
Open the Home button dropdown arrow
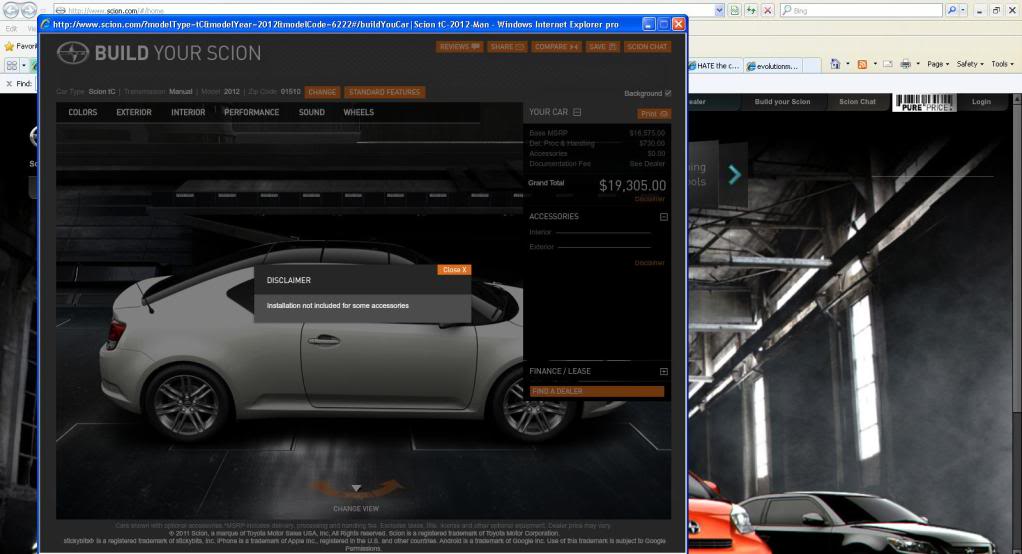click(x=847, y=64)
